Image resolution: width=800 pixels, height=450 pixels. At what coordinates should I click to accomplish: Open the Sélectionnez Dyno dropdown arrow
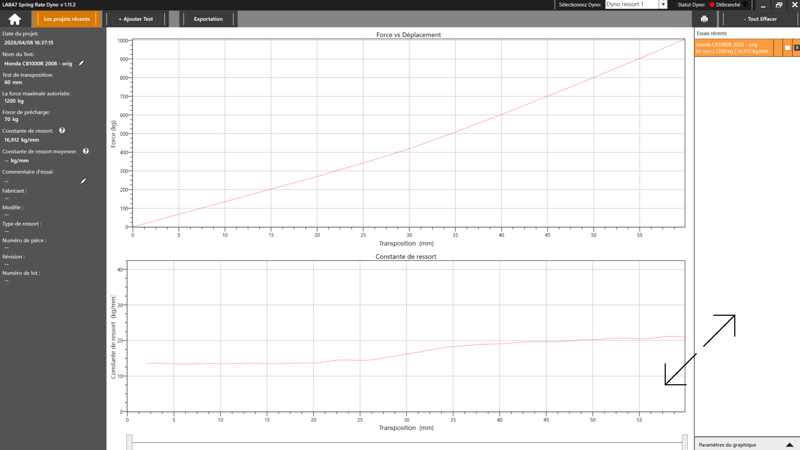pyautogui.click(x=662, y=5)
